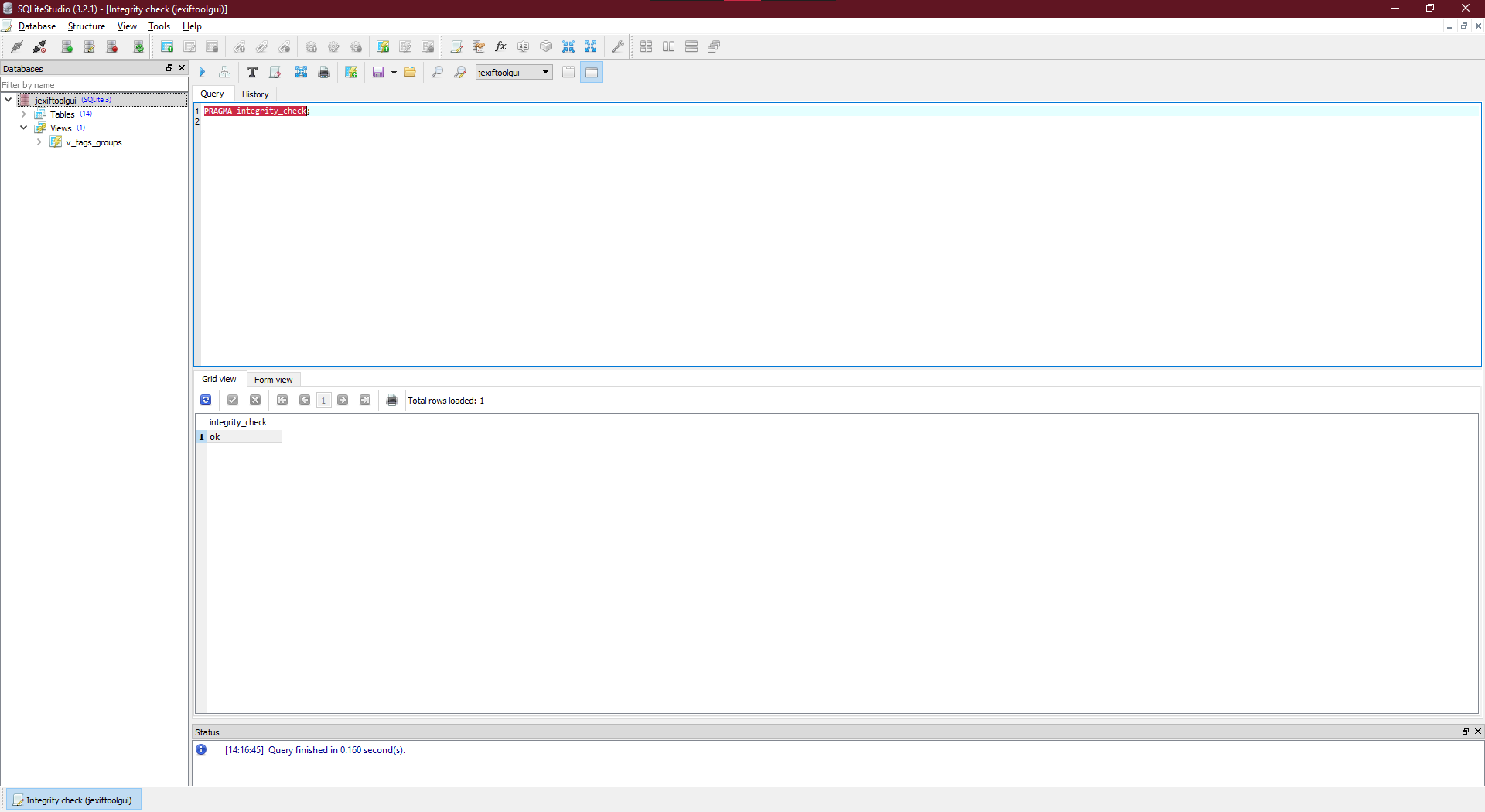Commit pending grid changes with the check icon
The width and height of the screenshot is (1485, 812).
pos(232,400)
